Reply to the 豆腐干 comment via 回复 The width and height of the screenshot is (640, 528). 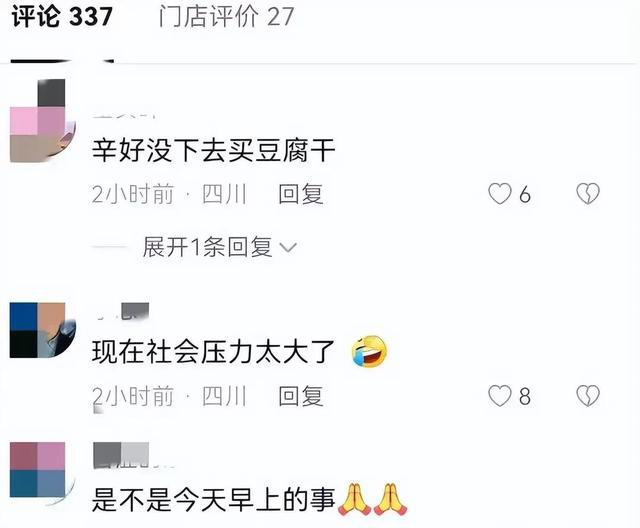point(301,194)
